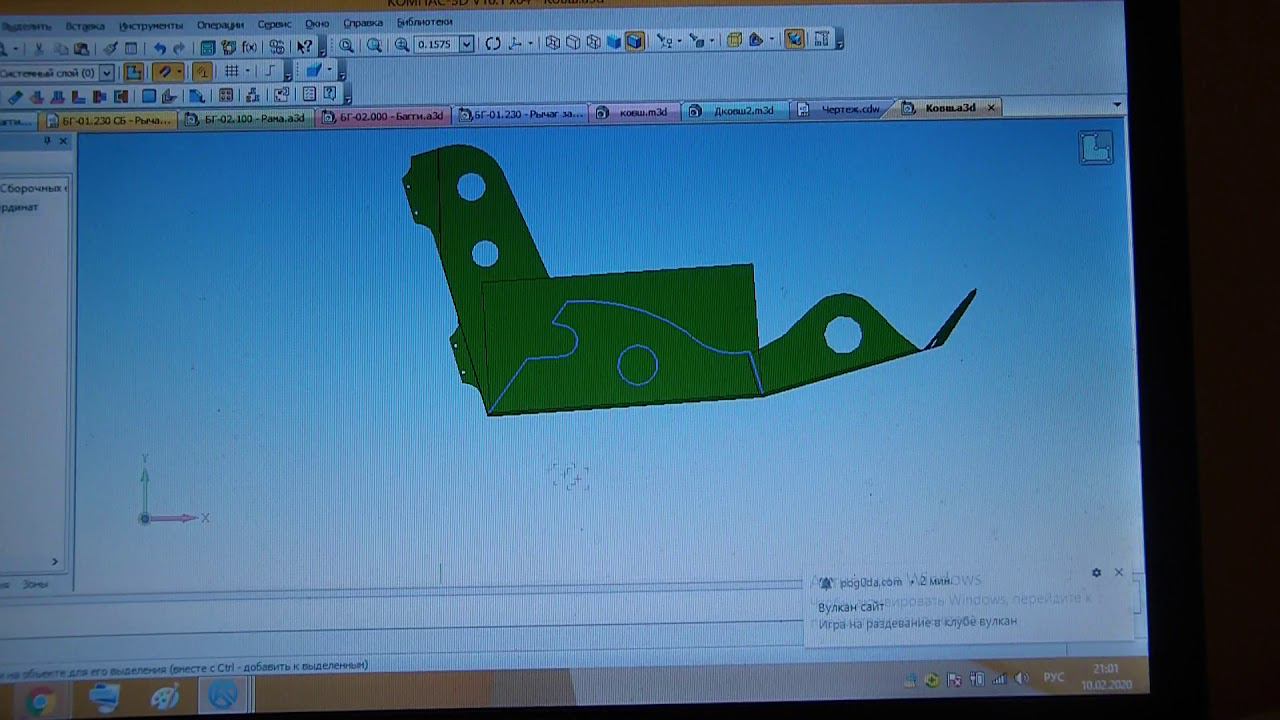Expand the document tabs overflow arrow
Image resolution: width=1280 pixels, height=720 pixels.
coord(1116,105)
